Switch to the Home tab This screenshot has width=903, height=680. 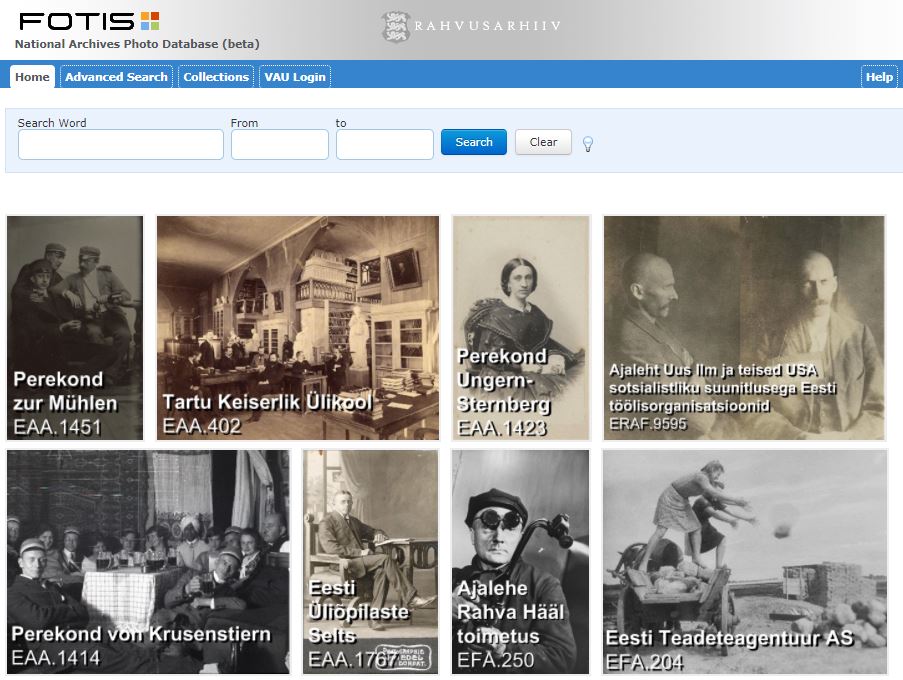pyautogui.click(x=31, y=76)
